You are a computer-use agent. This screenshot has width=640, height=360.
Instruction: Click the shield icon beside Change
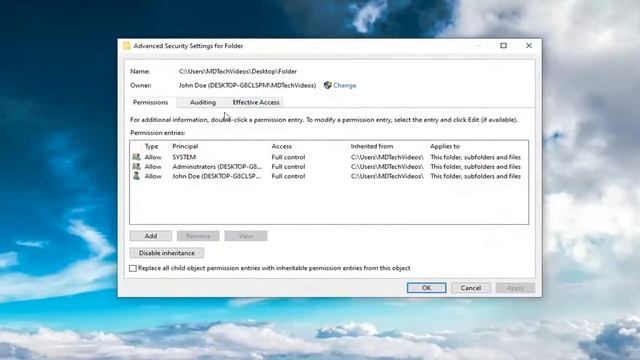tap(327, 85)
